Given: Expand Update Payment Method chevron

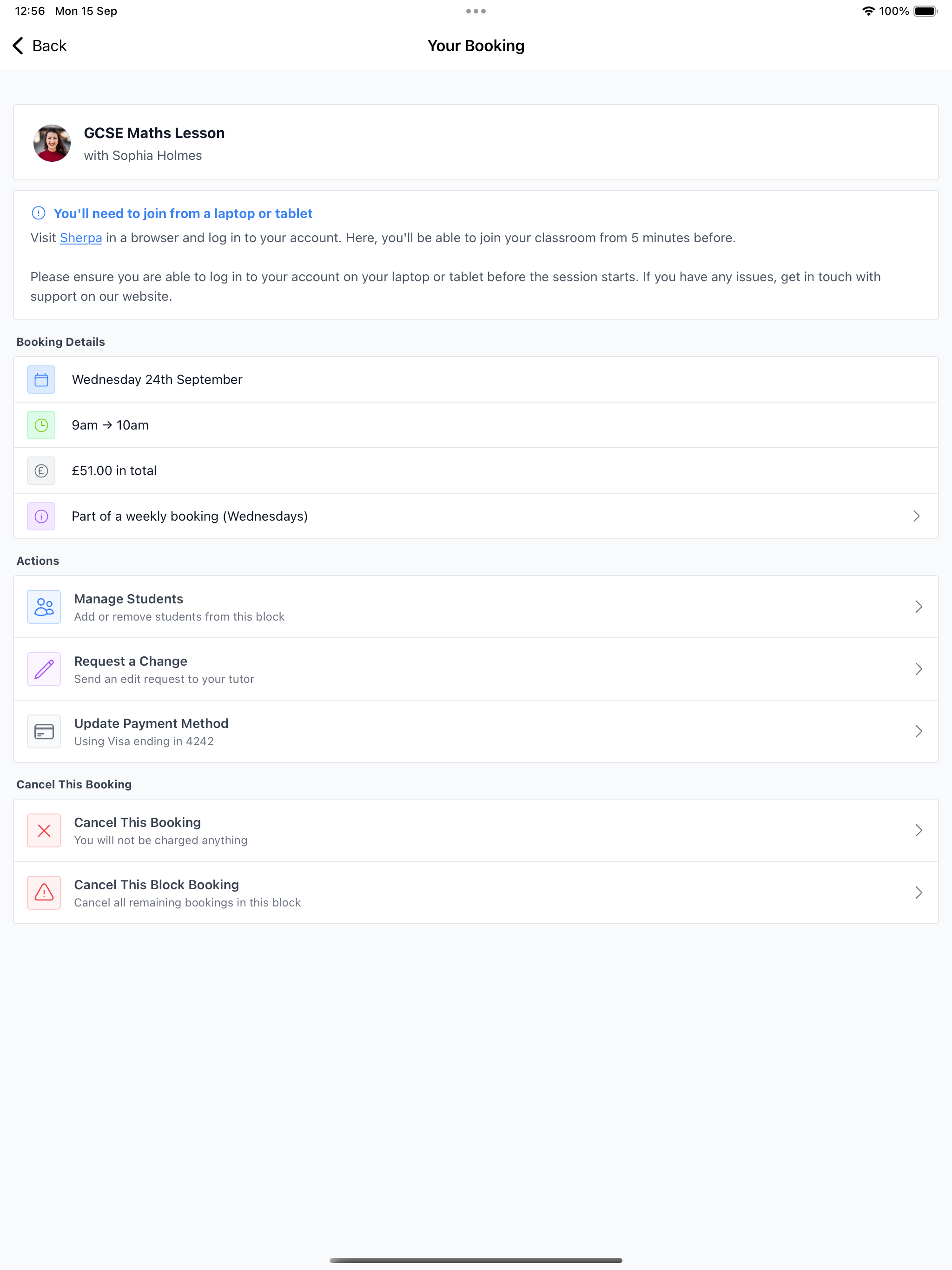Looking at the screenshot, I should [919, 731].
